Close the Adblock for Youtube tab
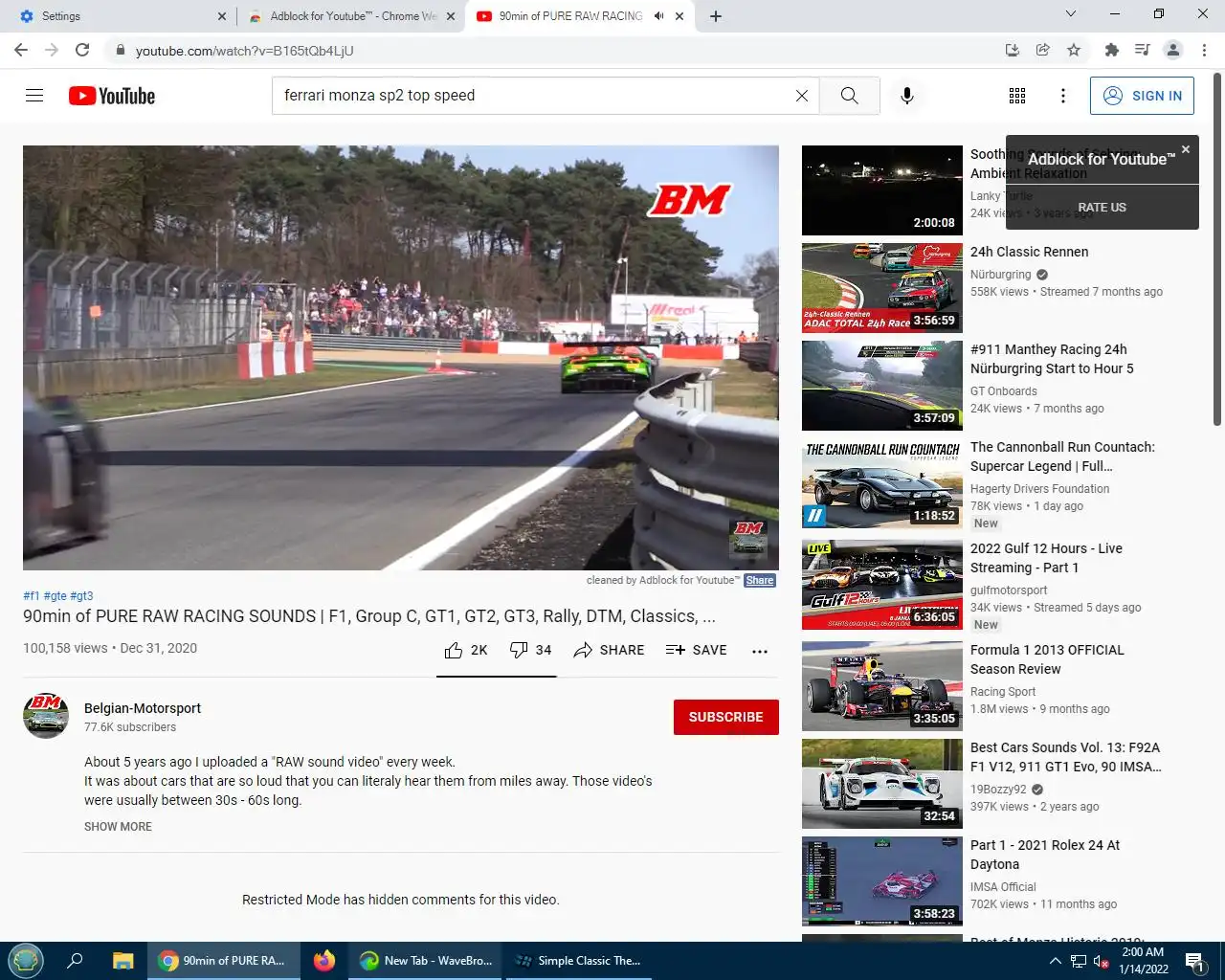Viewport: 1225px width, 980px height. tap(451, 16)
